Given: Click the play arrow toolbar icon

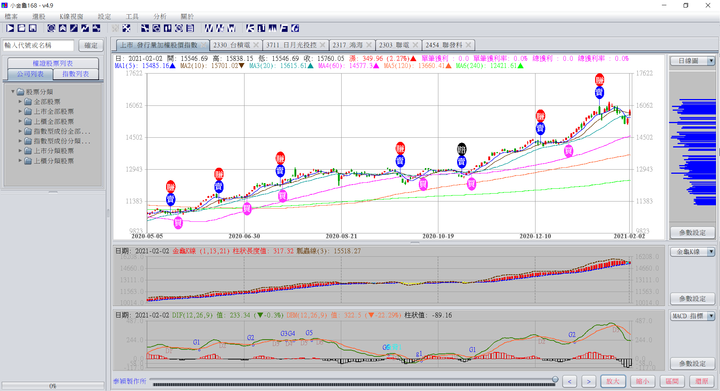Looking at the screenshot, I should (10, 28).
